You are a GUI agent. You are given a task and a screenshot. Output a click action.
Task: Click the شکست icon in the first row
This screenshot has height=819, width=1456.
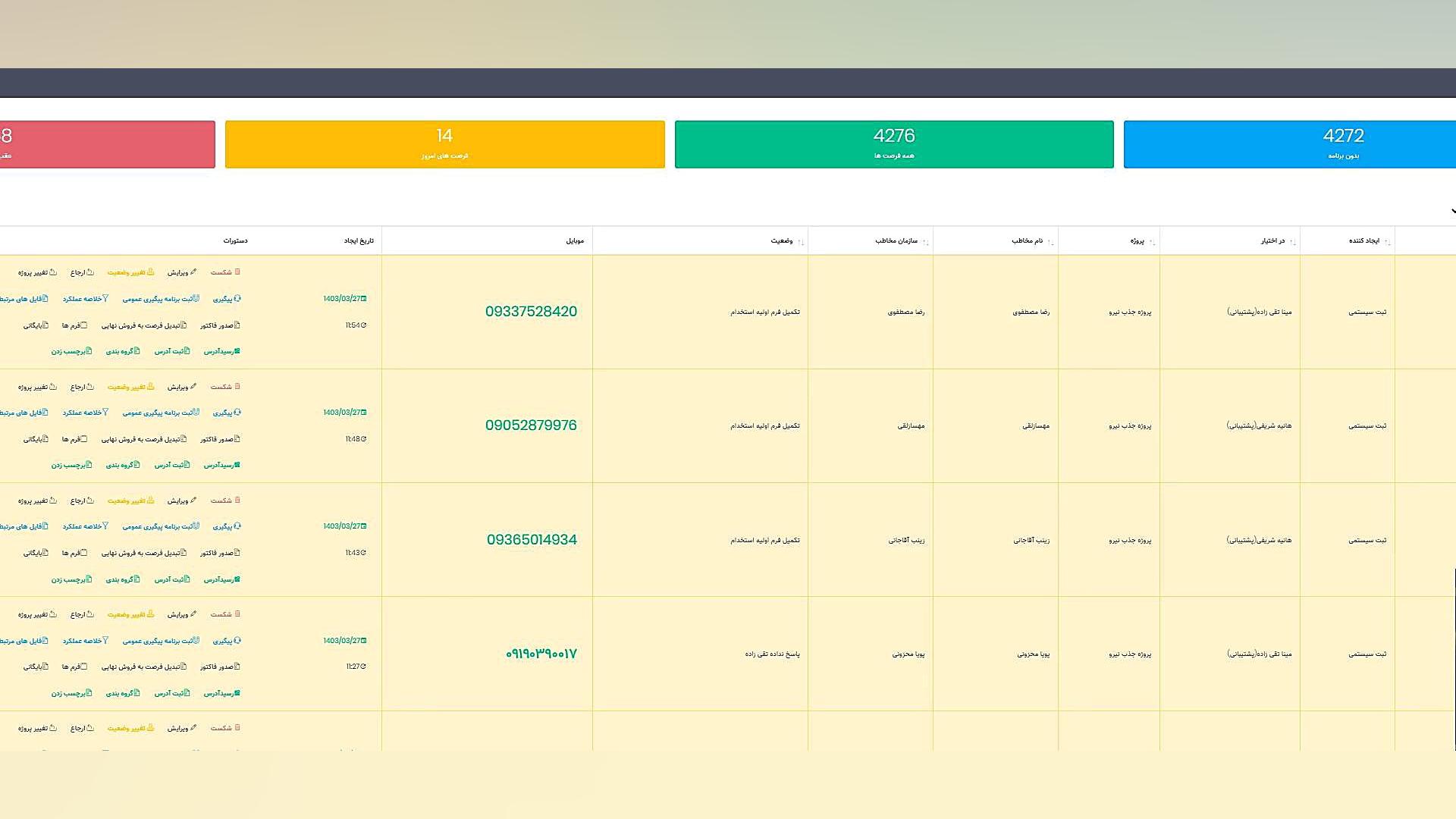pyautogui.click(x=237, y=272)
